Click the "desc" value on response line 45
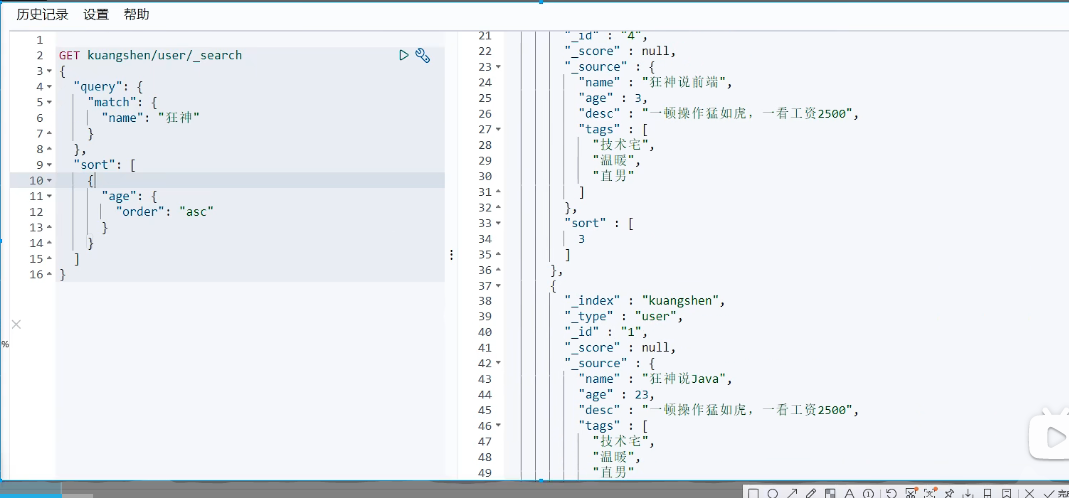 click(x=749, y=410)
